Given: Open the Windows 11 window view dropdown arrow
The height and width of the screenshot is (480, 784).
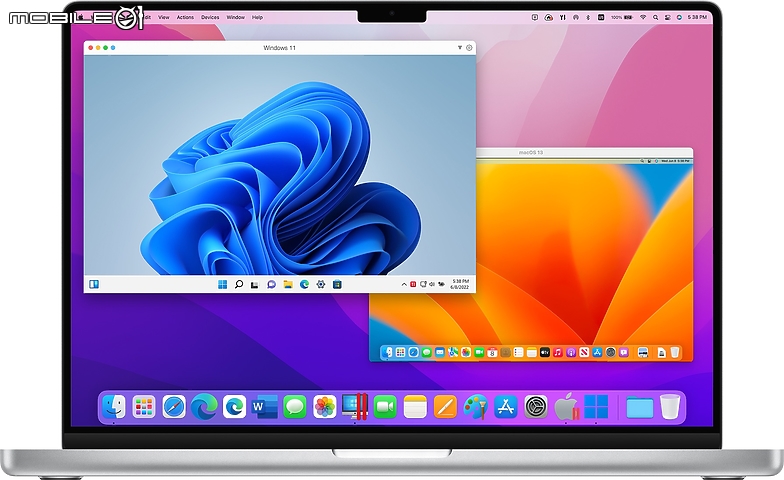Looking at the screenshot, I should click(x=460, y=48).
